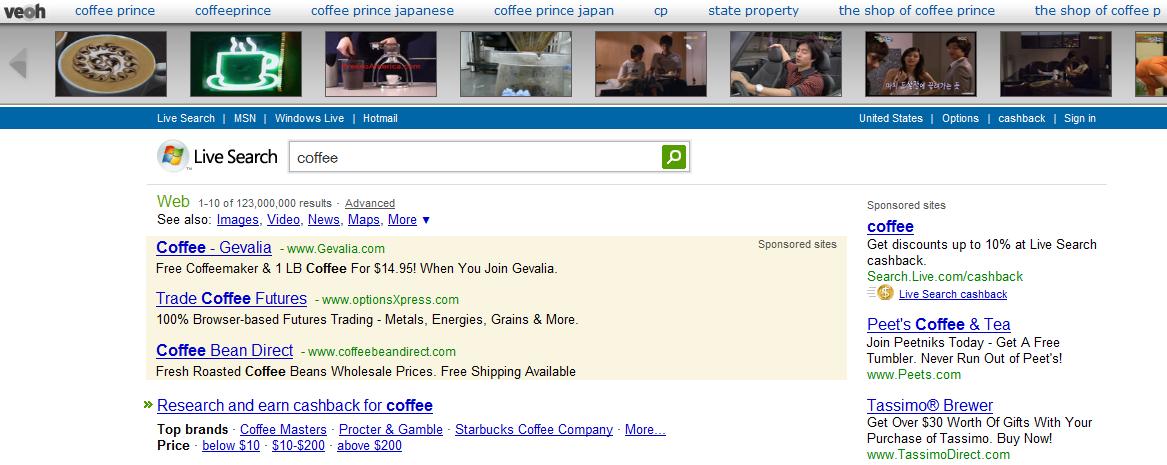
Task: Click the Advanced search link
Action: [x=370, y=203]
